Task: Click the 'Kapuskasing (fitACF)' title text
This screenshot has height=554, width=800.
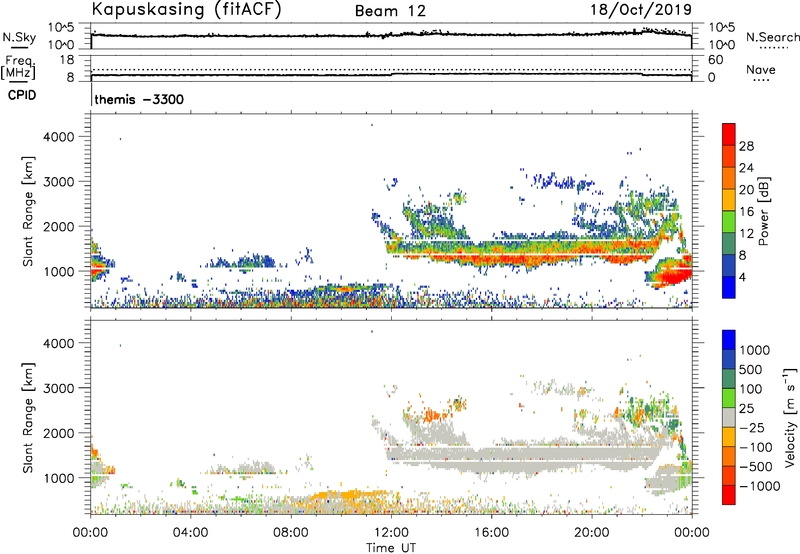Action: (x=186, y=10)
